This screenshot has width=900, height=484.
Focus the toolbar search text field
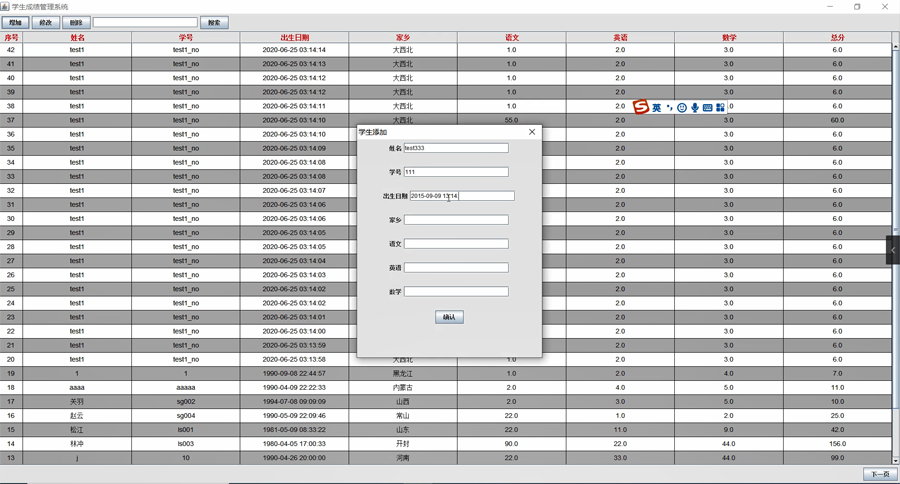click(145, 22)
